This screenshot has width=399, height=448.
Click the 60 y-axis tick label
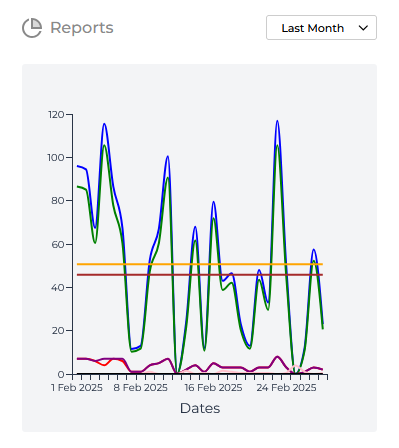point(58,245)
